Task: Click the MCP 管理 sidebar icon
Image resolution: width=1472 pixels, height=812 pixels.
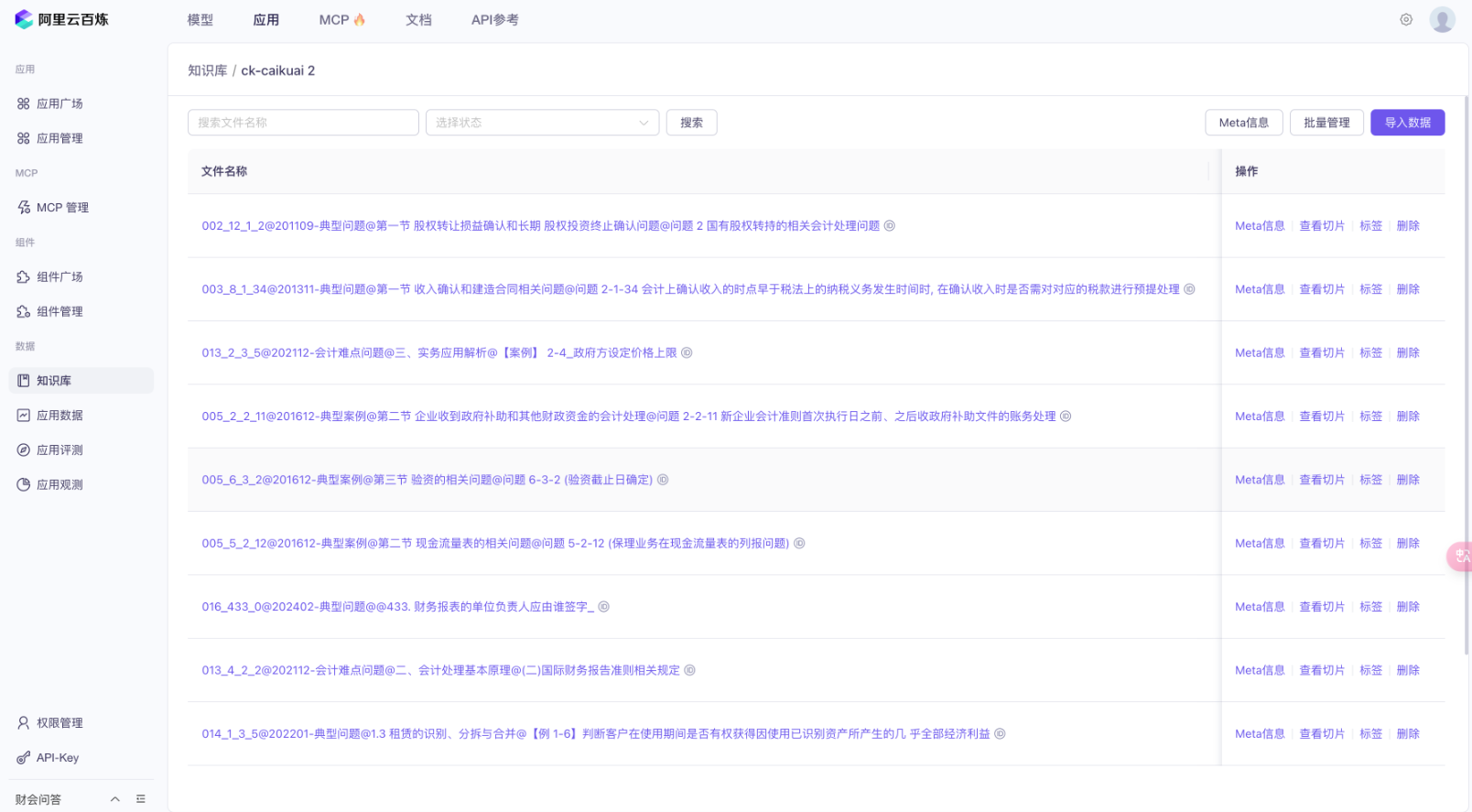Action: click(x=24, y=208)
